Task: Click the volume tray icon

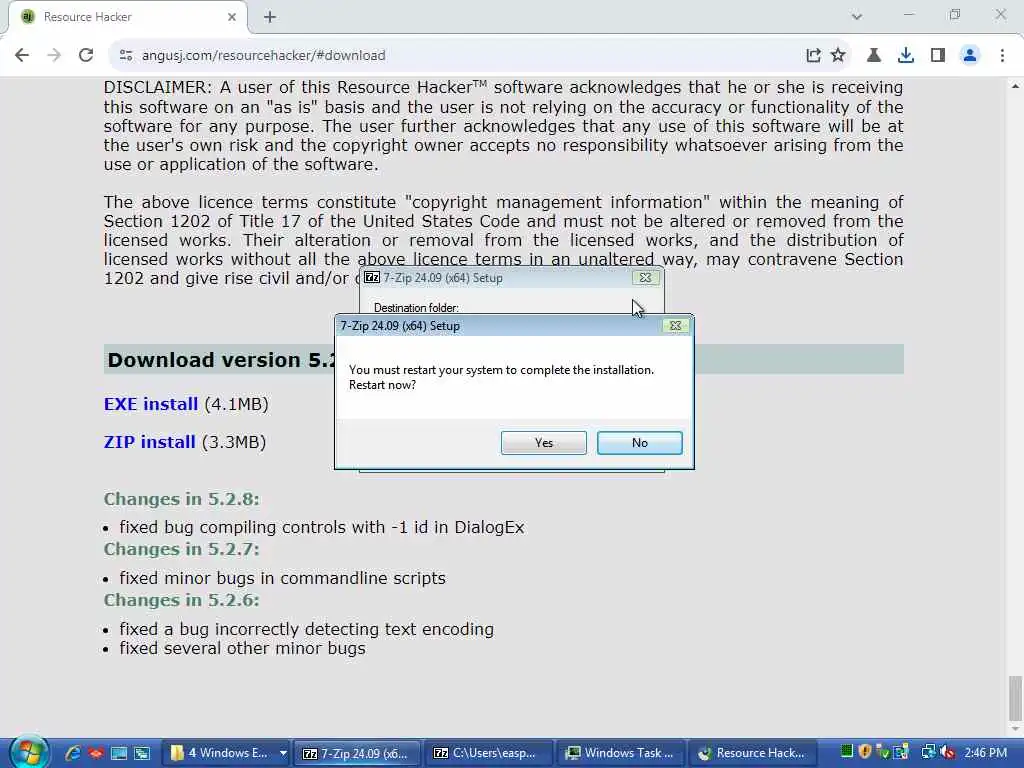Action: [947, 752]
